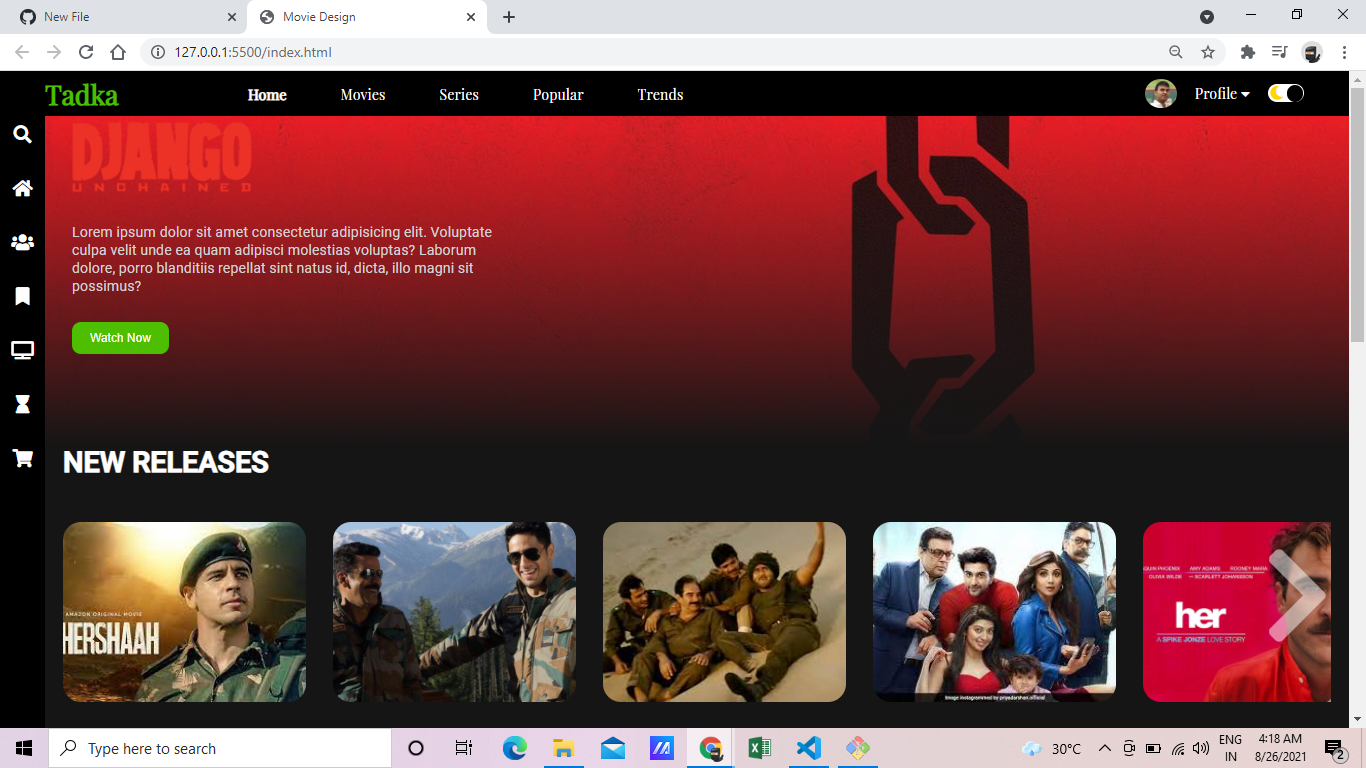Open the users group icon in sidebar

(x=22, y=242)
